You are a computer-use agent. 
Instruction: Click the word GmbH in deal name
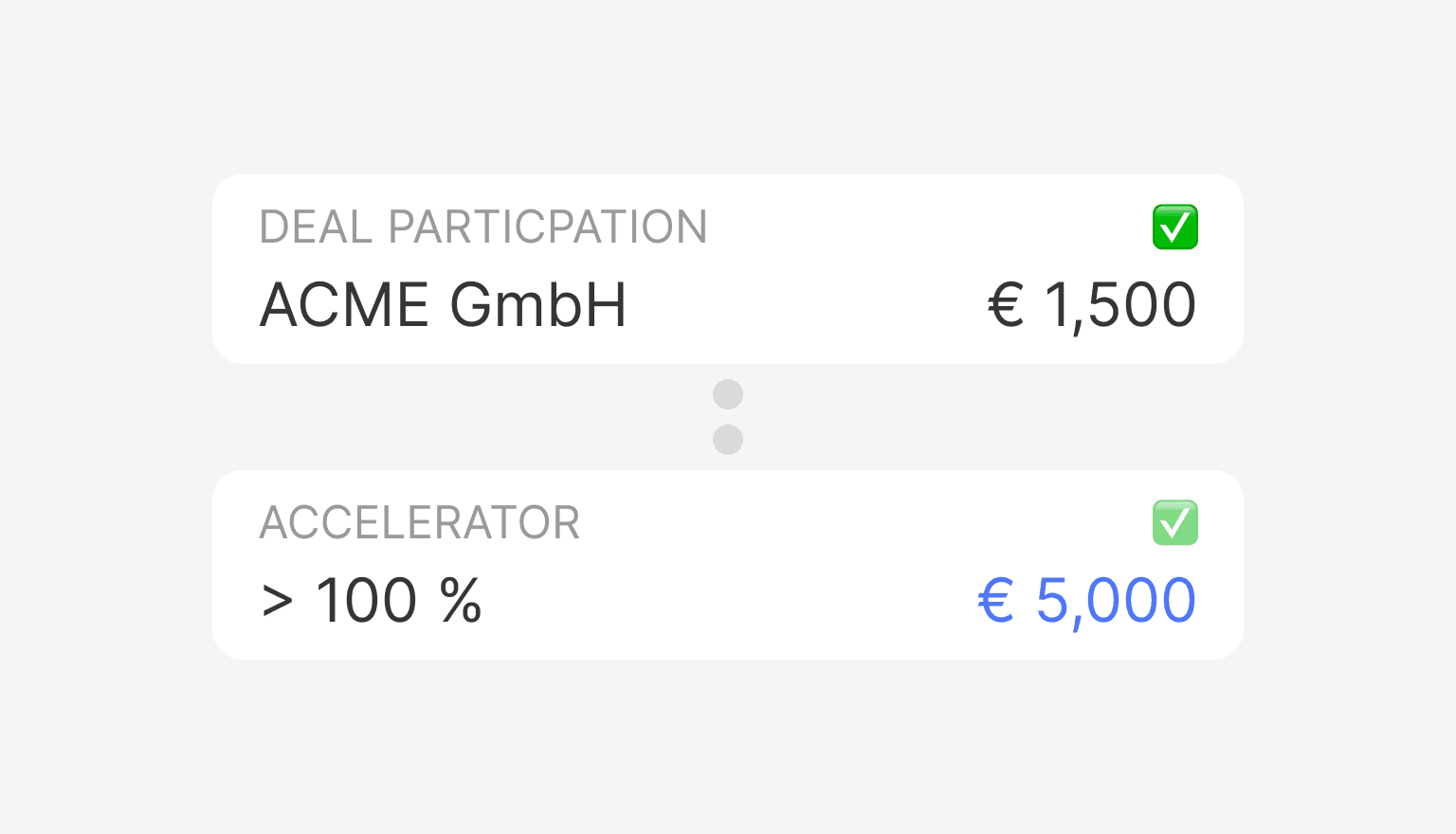pyautogui.click(x=537, y=305)
